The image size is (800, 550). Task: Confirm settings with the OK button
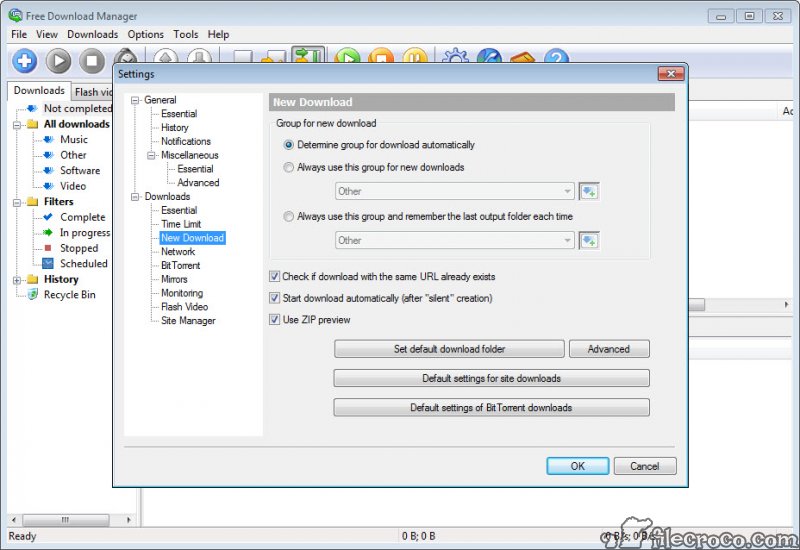point(578,466)
